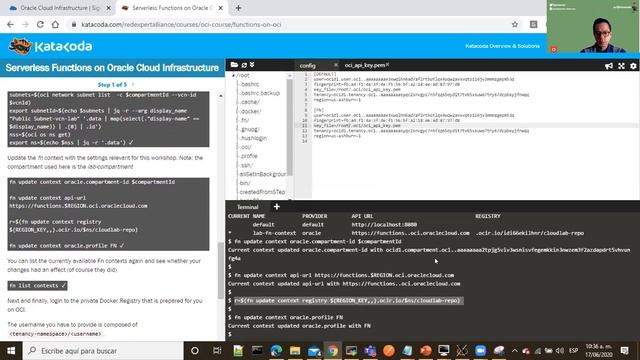Click the 'Step 1 of 5' label
This screenshot has width=640, height=360.
pyautogui.click(x=112, y=84)
